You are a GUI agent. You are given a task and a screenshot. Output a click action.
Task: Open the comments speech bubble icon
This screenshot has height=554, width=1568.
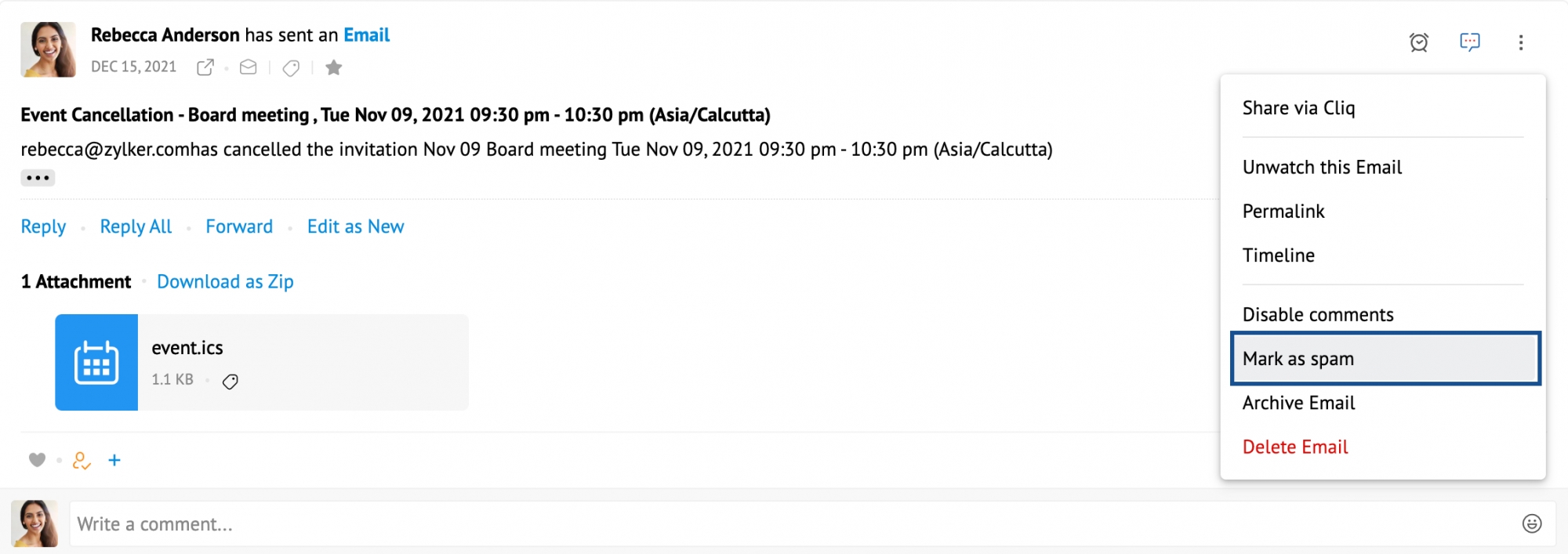coord(1470,42)
